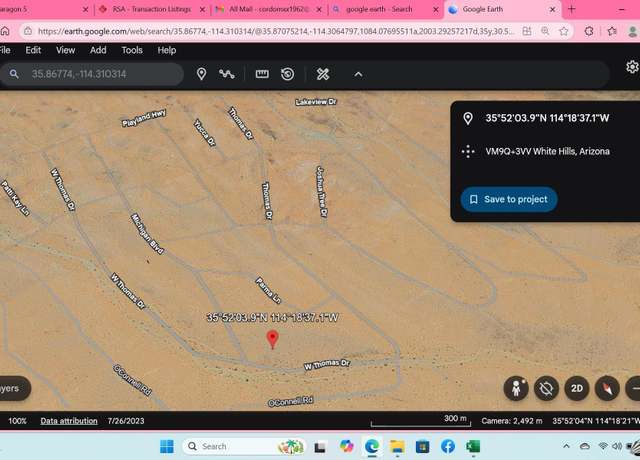The height and width of the screenshot is (460, 640).
Task: Go to browser home page
Action: coord(5,31)
